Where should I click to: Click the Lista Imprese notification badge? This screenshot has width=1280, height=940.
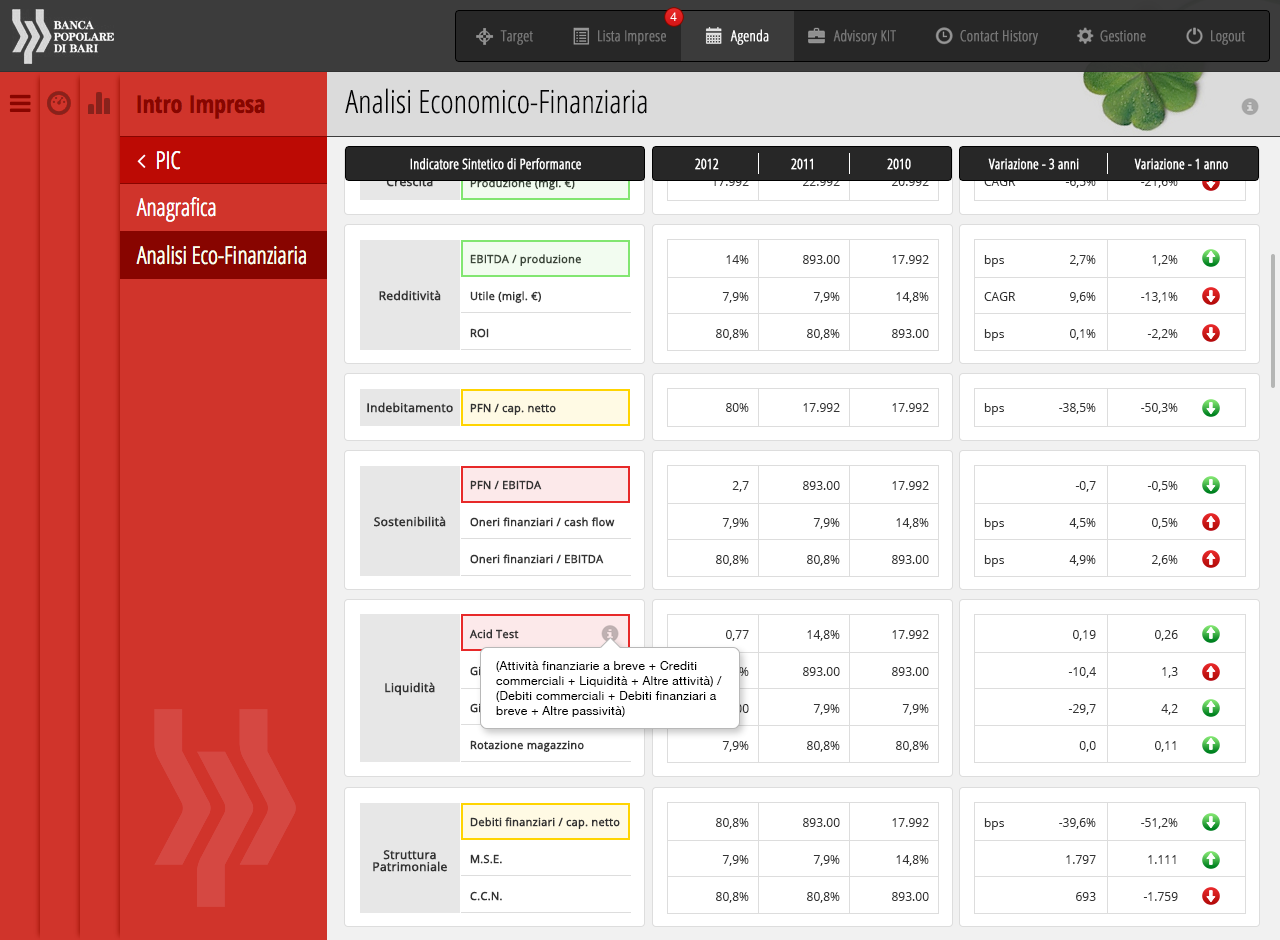coord(673,17)
